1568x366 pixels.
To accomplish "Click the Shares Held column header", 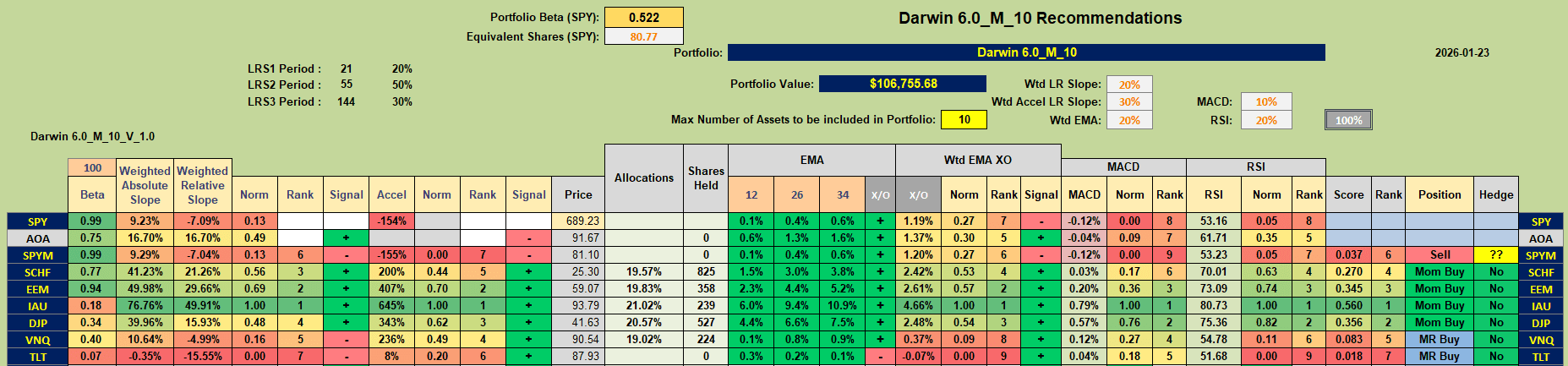I will [x=706, y=178].
